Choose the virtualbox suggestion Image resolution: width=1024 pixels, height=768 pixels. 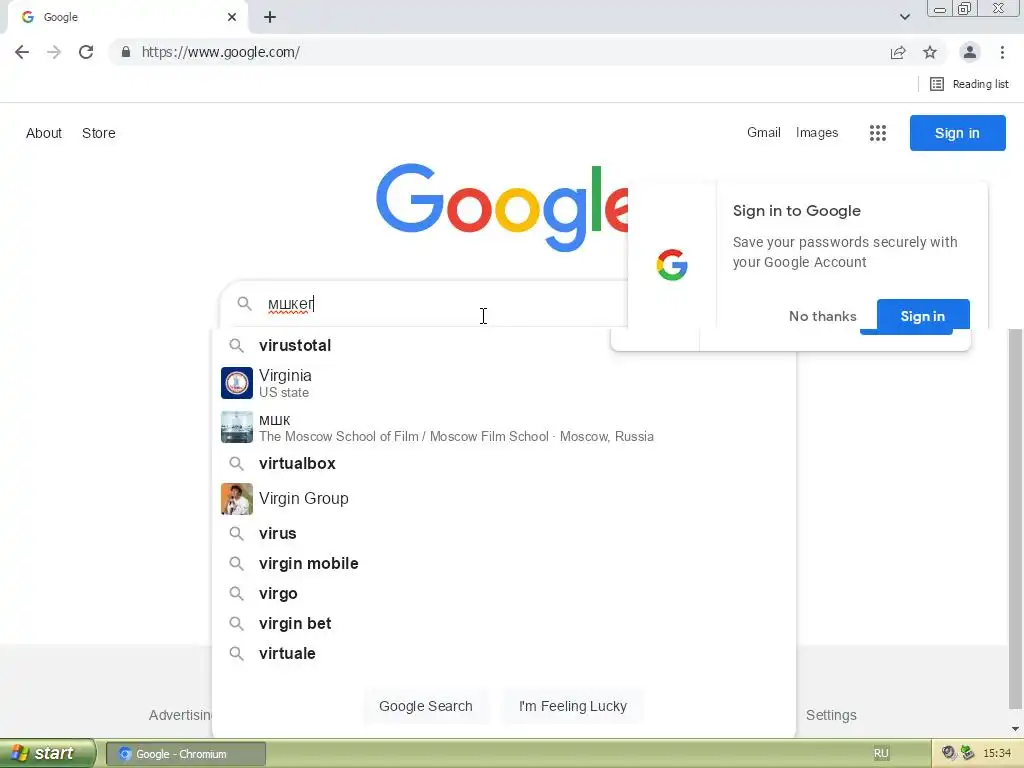tap(504, 464)
